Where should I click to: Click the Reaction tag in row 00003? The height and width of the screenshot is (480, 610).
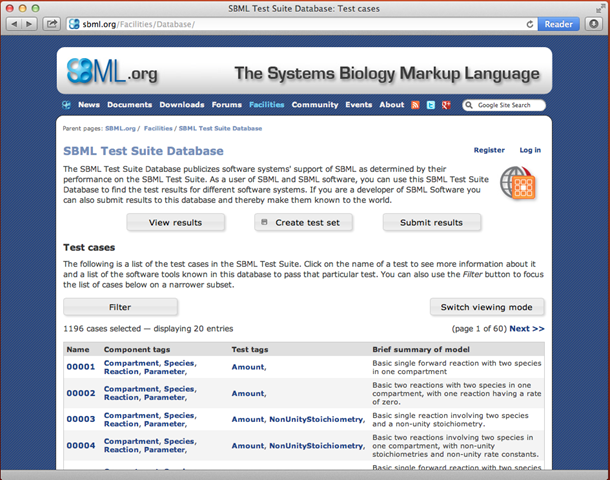pos(121,424)
